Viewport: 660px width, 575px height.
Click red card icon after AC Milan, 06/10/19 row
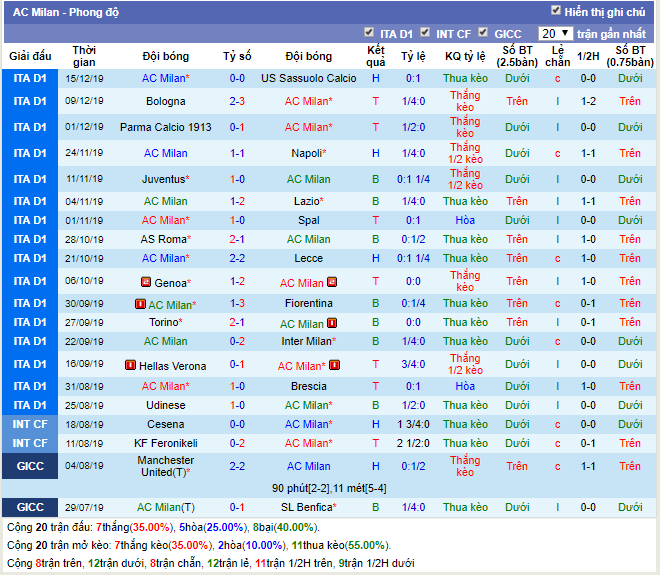332,282
